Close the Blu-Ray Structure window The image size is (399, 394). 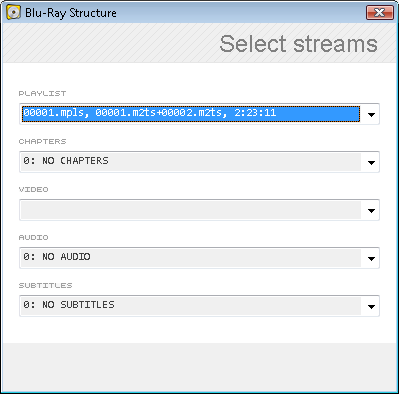tap(379, 13)
